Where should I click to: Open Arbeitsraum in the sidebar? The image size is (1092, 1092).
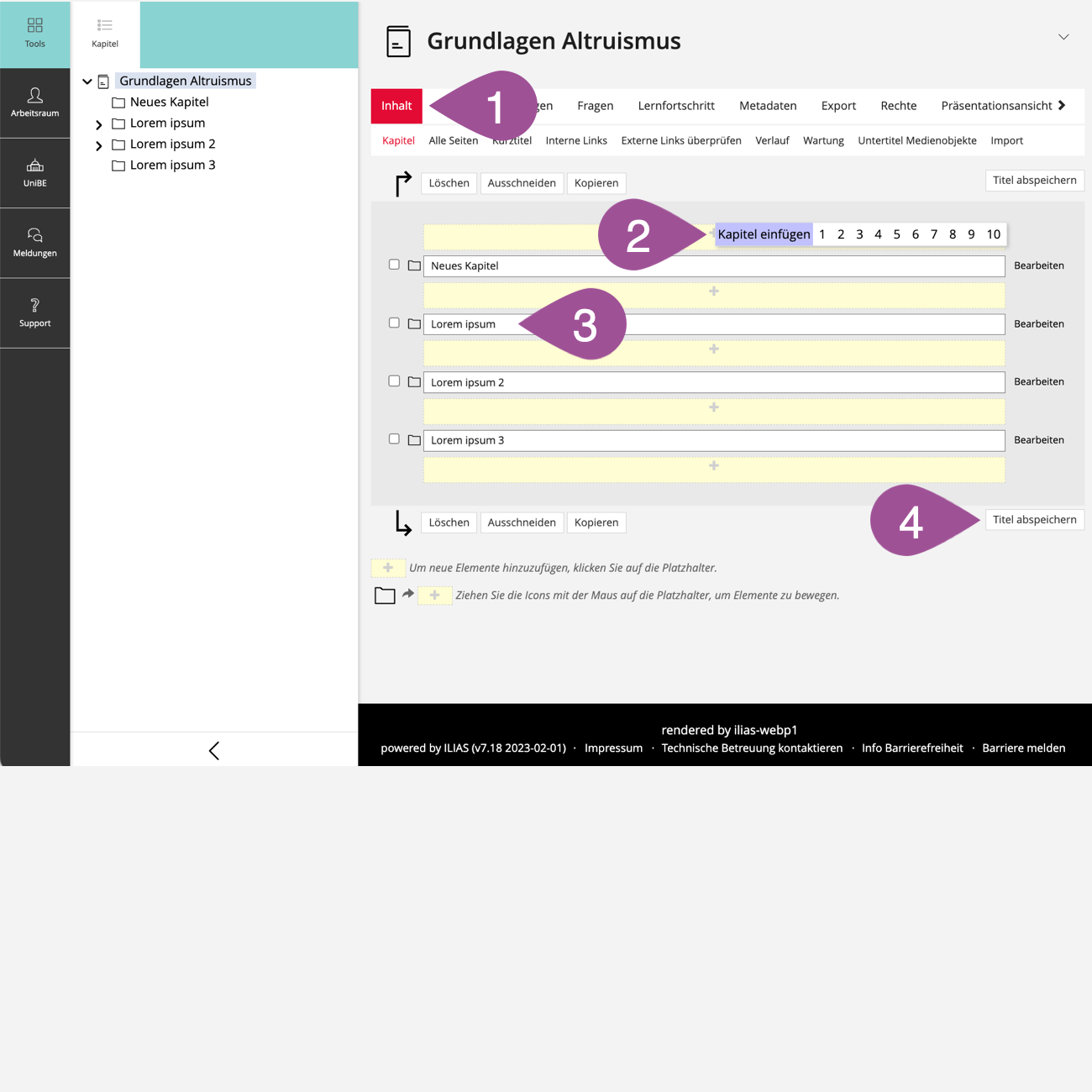coord(34,102)
